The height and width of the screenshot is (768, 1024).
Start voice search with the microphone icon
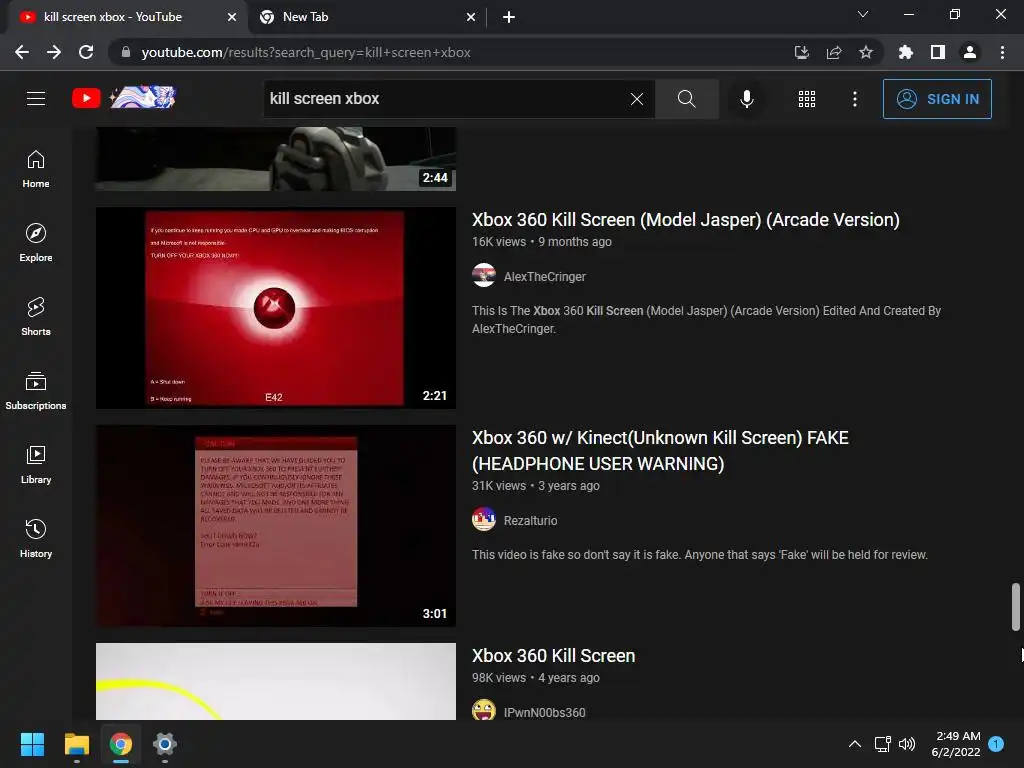(x=746, y=99)
